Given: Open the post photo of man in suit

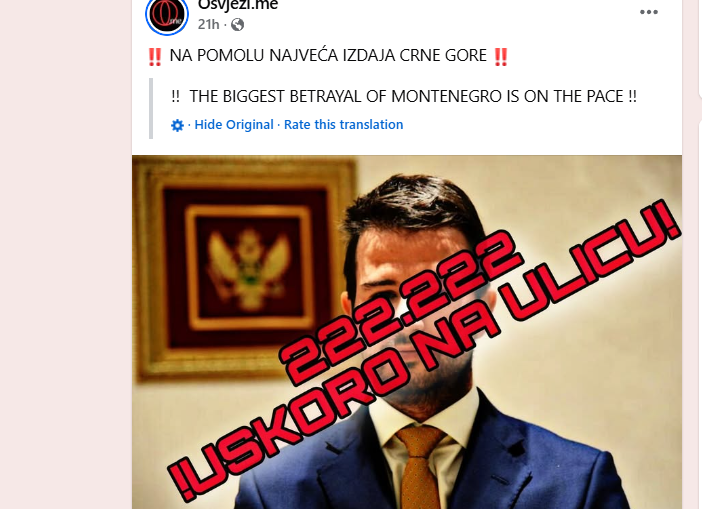Looking at the screenshot, I should tap(407, 332).
